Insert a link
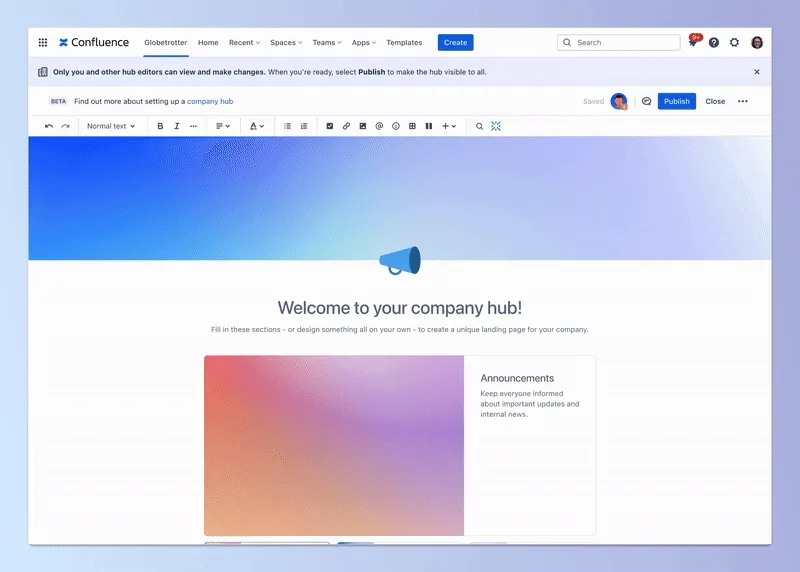This screenshot has width=800, height=572. click(346, 126)
